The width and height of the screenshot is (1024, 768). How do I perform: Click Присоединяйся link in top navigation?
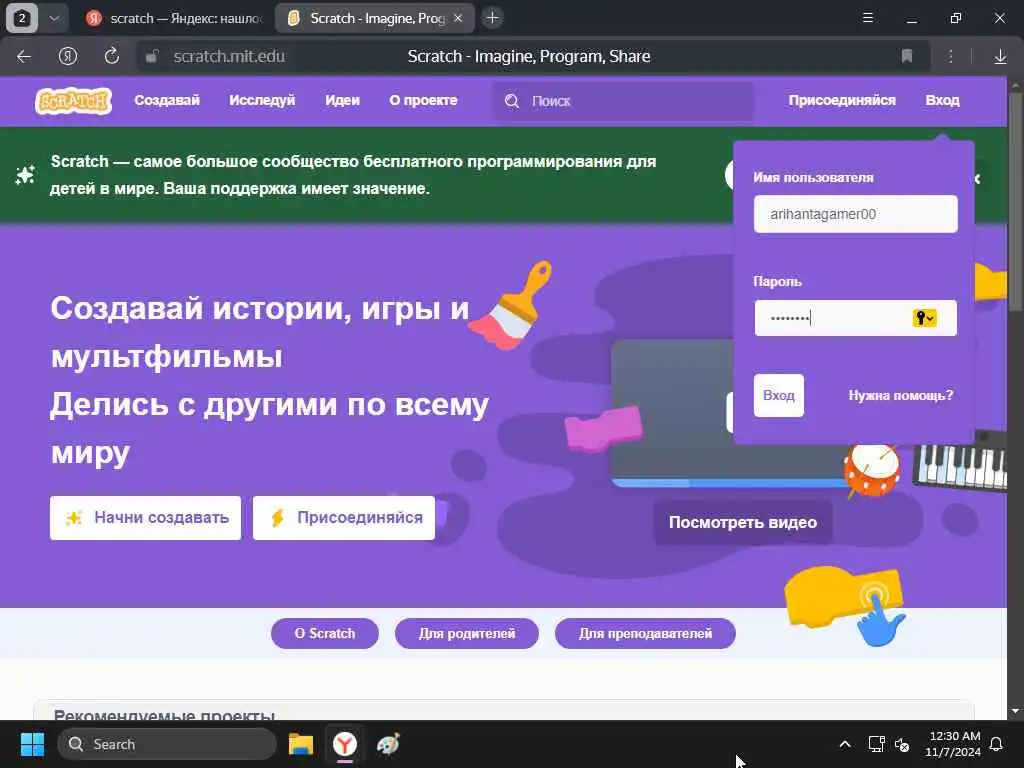tap(842, 101)
